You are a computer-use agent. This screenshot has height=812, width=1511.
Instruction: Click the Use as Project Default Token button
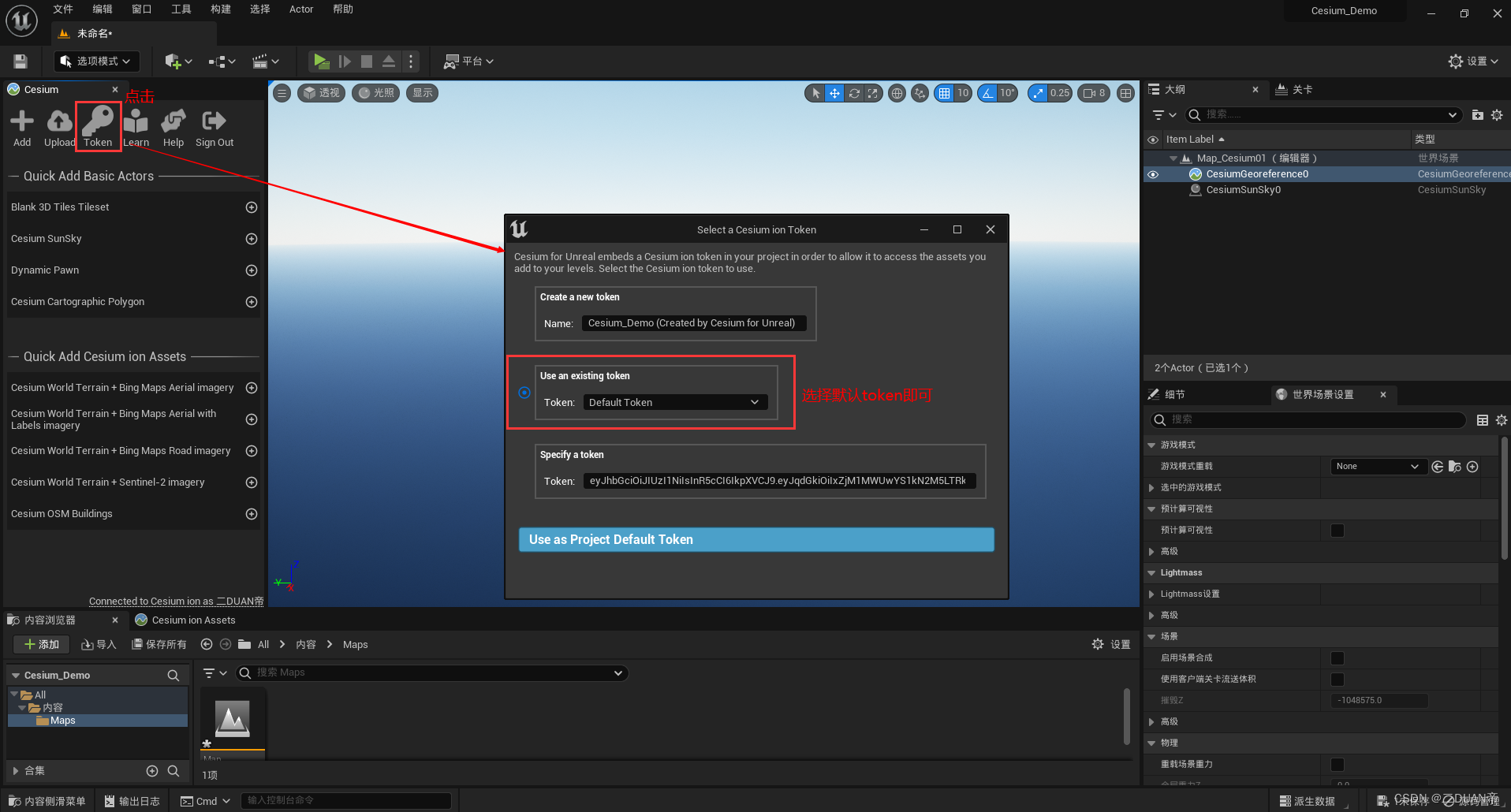point(755,539)
